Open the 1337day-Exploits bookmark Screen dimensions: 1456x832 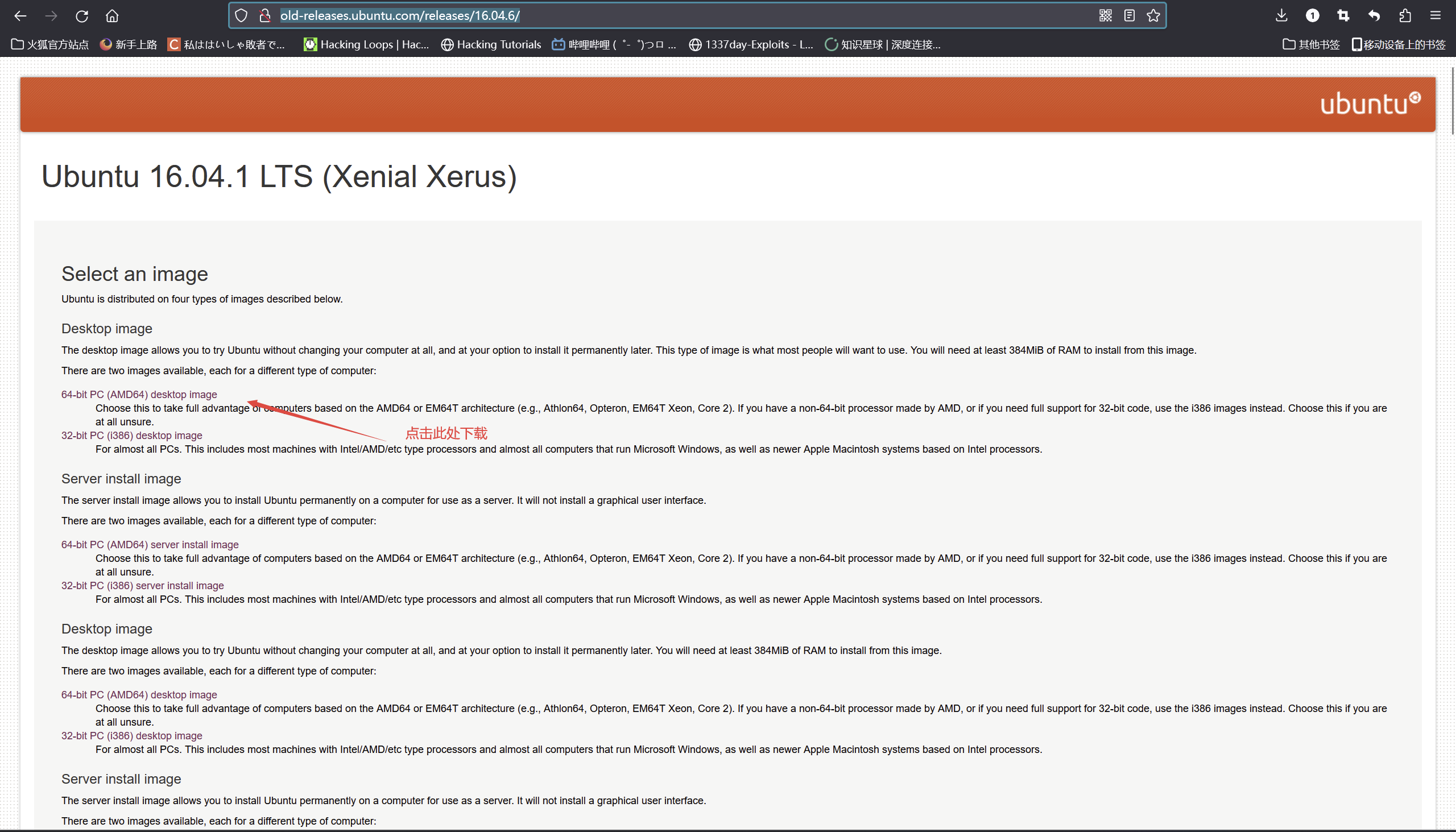[751, 44]
